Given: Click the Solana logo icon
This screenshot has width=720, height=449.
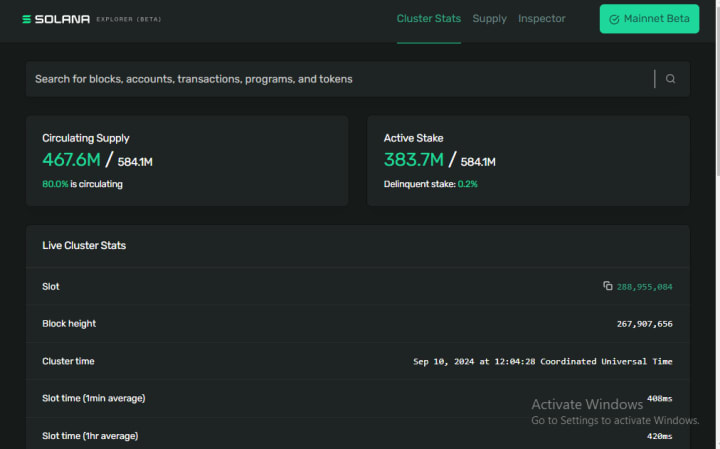Looking at the screenshot, I should [26, 19].
